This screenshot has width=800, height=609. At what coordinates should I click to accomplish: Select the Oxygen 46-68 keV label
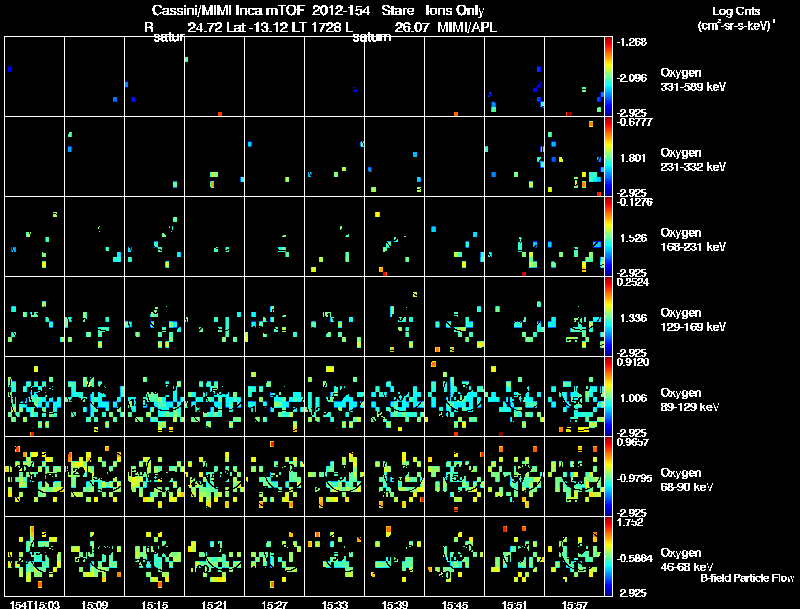click(687, 560)
